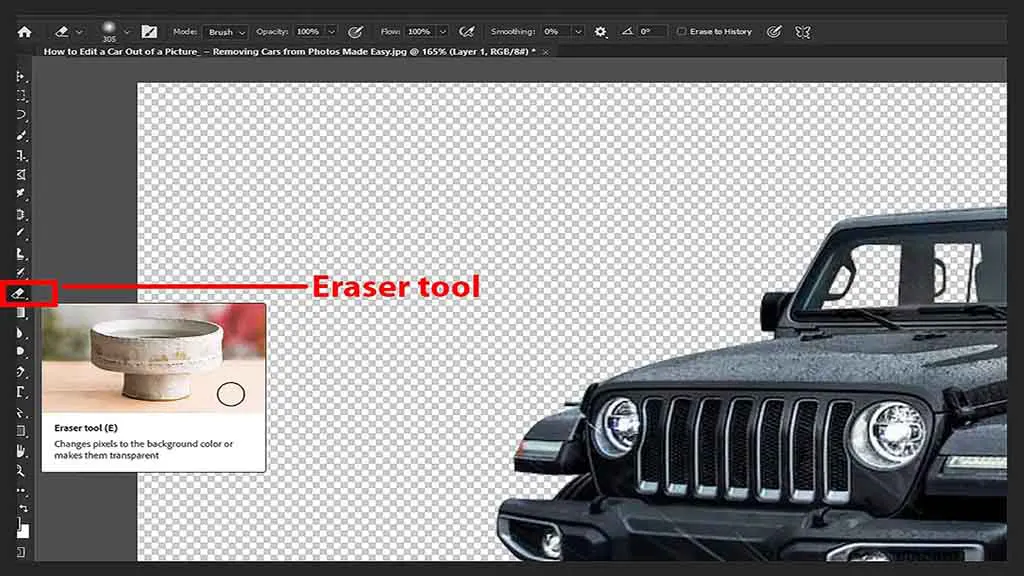Set the brush angle 0° field
This screenshot has width=1024, height=576.
tap(652, 31)
